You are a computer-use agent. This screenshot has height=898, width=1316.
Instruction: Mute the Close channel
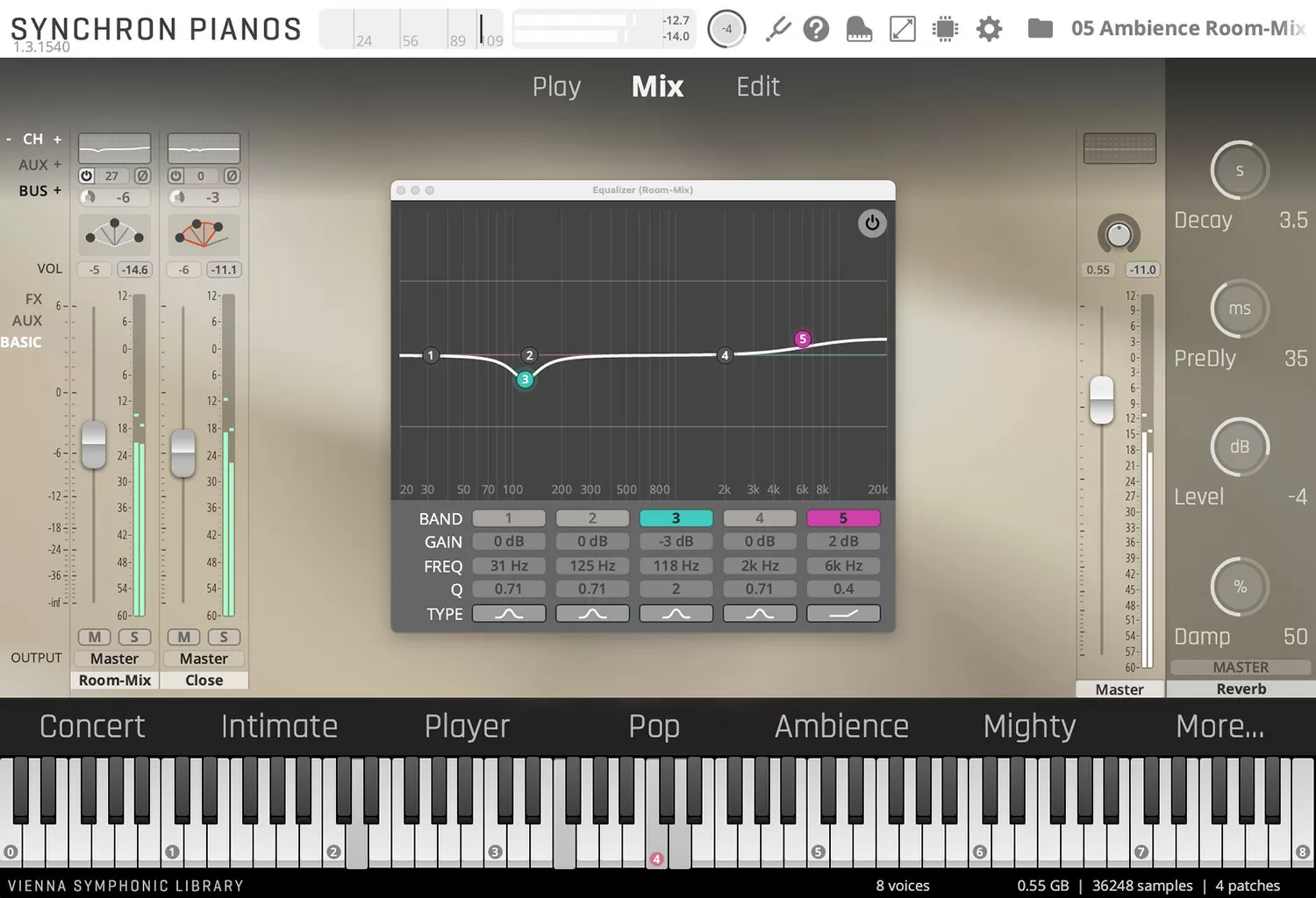(x=182, y=637)
